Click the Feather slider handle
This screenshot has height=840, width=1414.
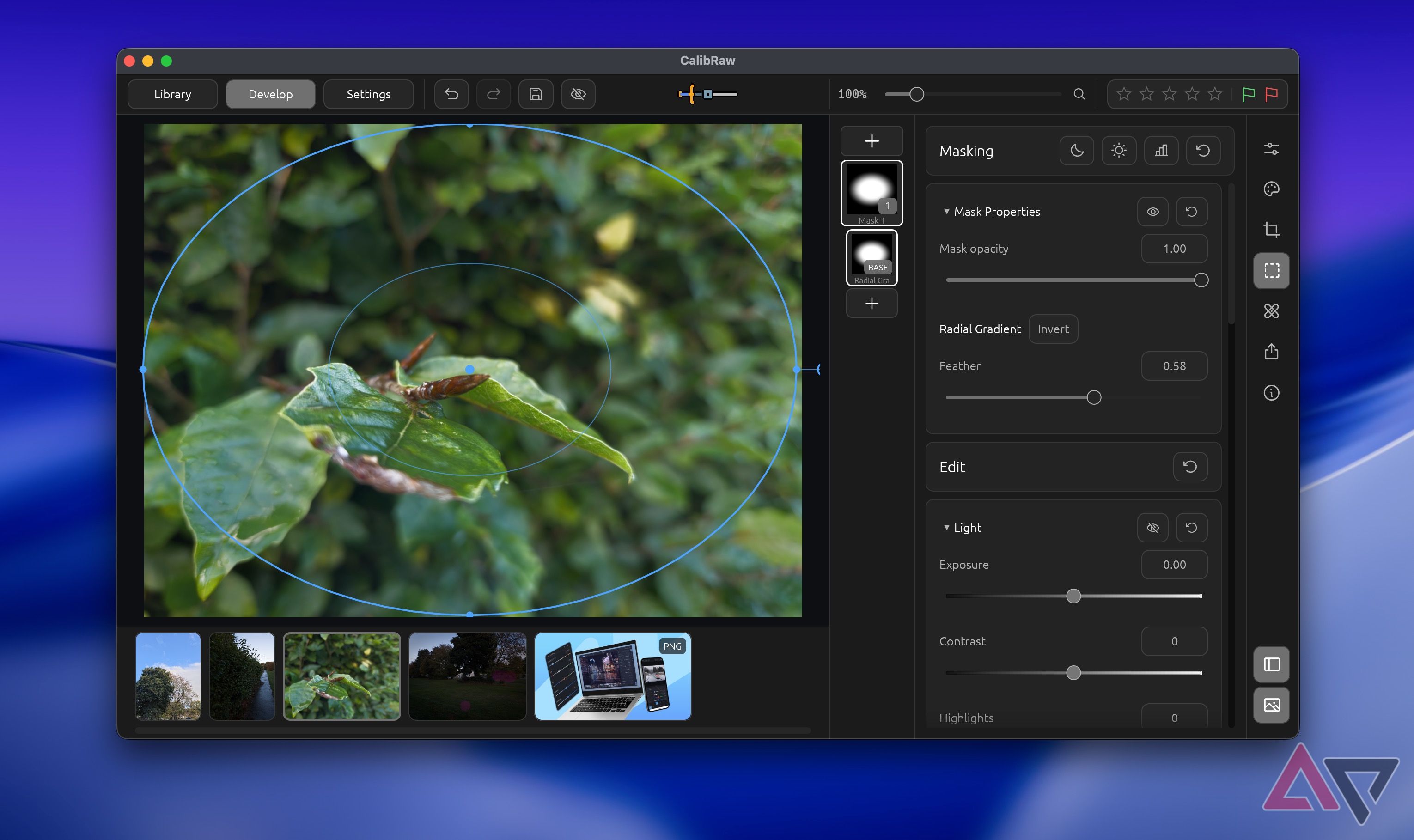coord(1094,397)
